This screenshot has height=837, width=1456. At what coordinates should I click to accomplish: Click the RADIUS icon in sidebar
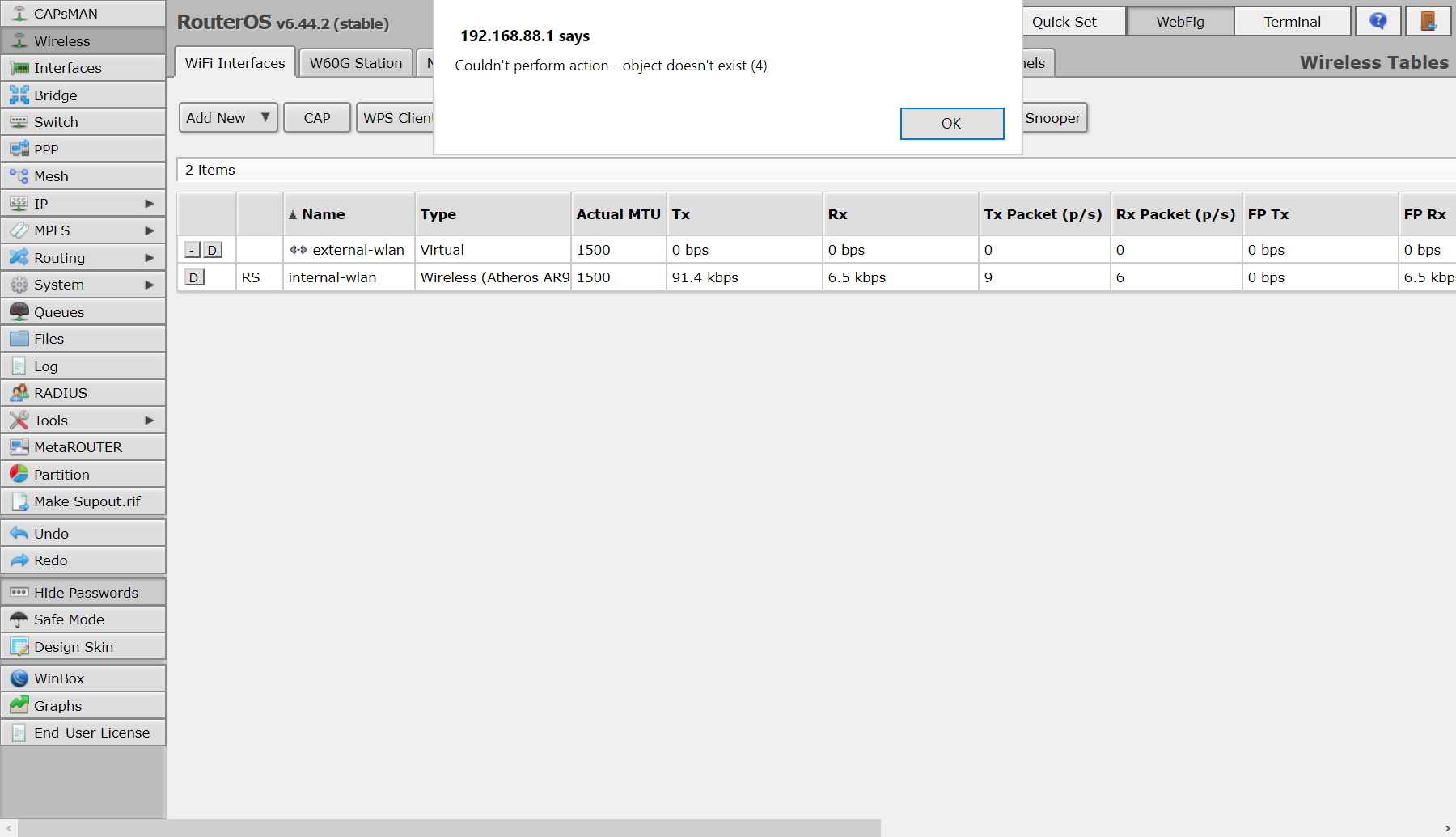coord(19,393)
